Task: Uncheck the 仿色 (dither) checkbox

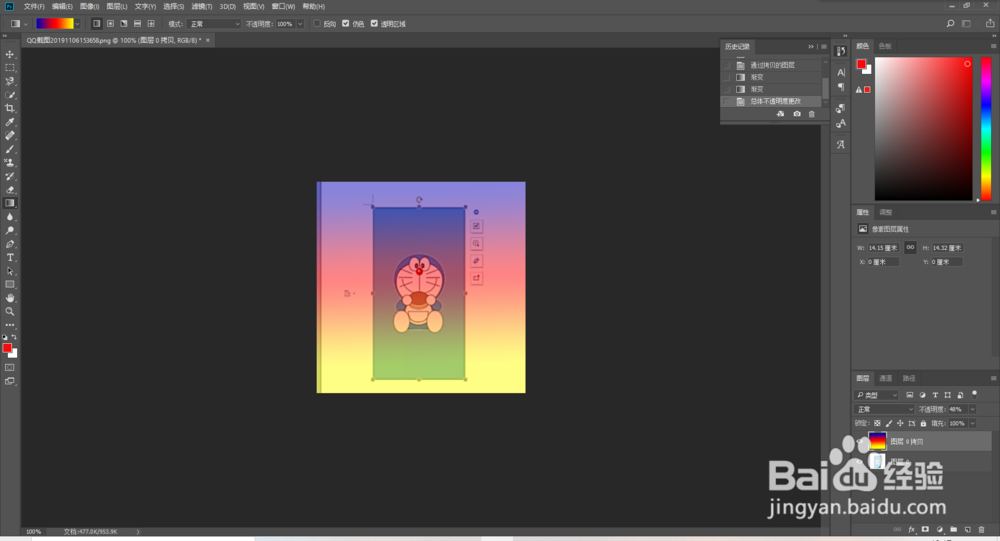Action: pyautogui.click(x=346, y=24)
